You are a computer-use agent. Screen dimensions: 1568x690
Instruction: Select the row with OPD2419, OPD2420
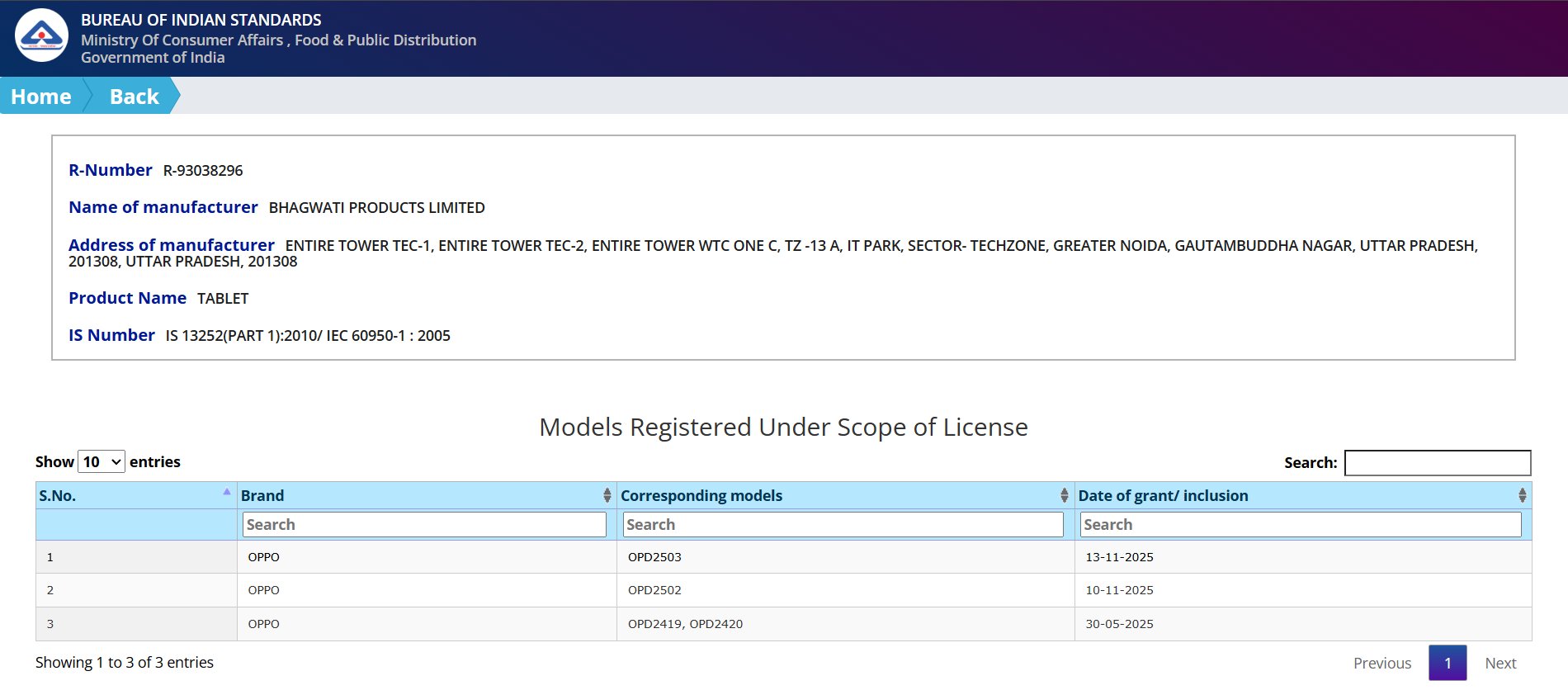pyautogui.click(x=685, y=624)
